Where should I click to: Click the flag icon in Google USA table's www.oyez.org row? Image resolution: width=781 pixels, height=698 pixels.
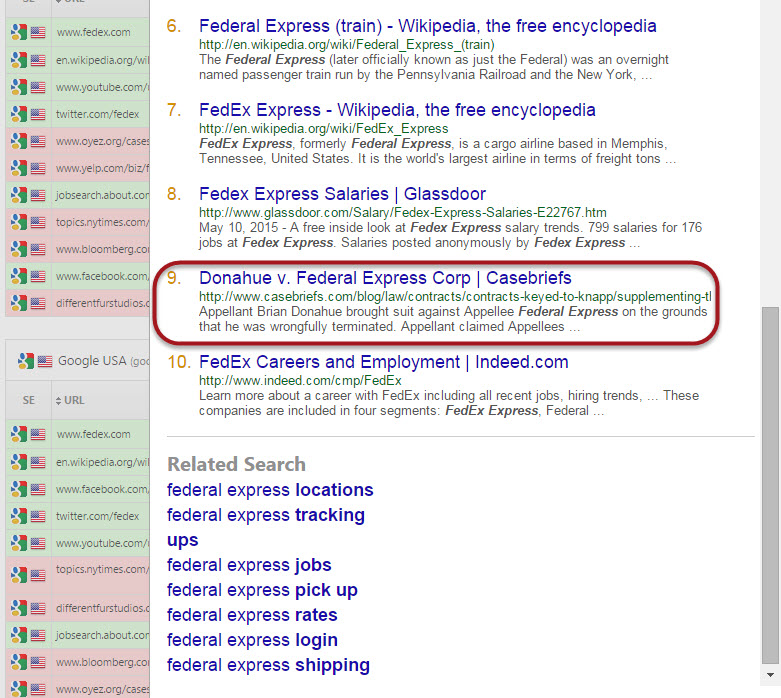(x=38, y=690)
